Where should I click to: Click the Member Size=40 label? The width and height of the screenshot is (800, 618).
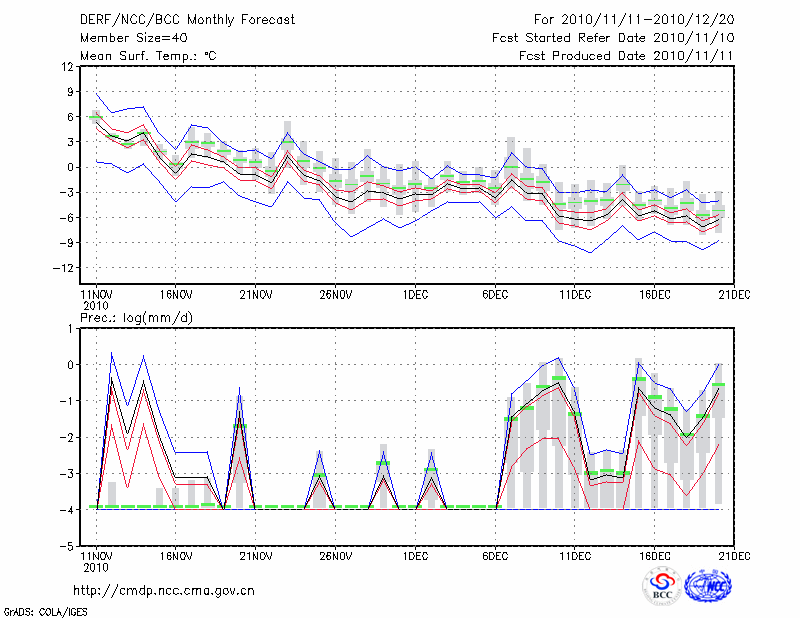[132, 37]
